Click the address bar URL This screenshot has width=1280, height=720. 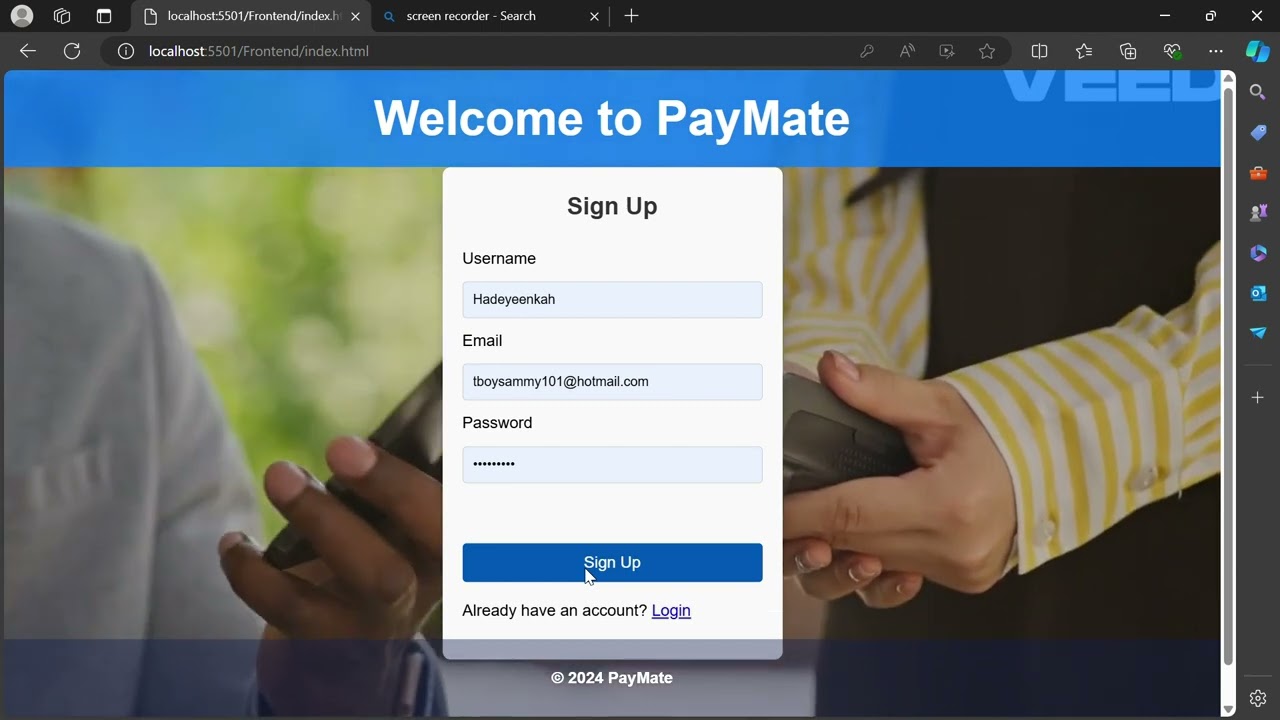259,51
